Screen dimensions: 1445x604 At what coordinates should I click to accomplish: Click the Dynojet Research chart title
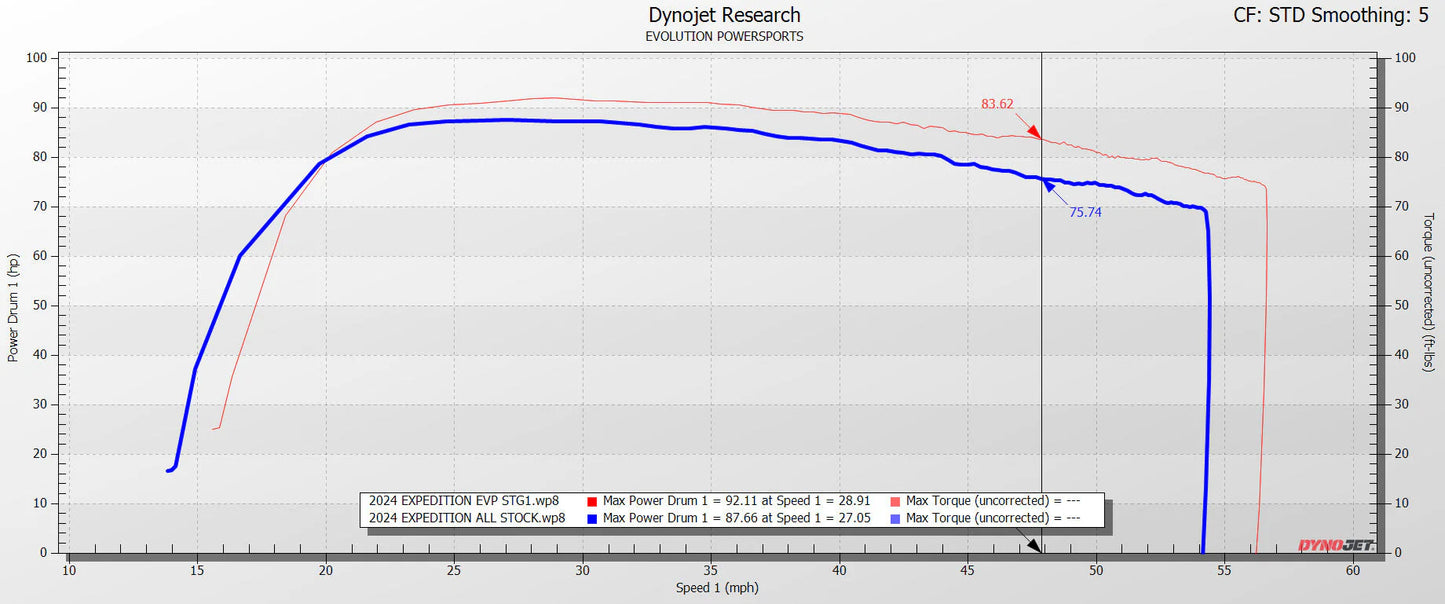click(724, 15)
